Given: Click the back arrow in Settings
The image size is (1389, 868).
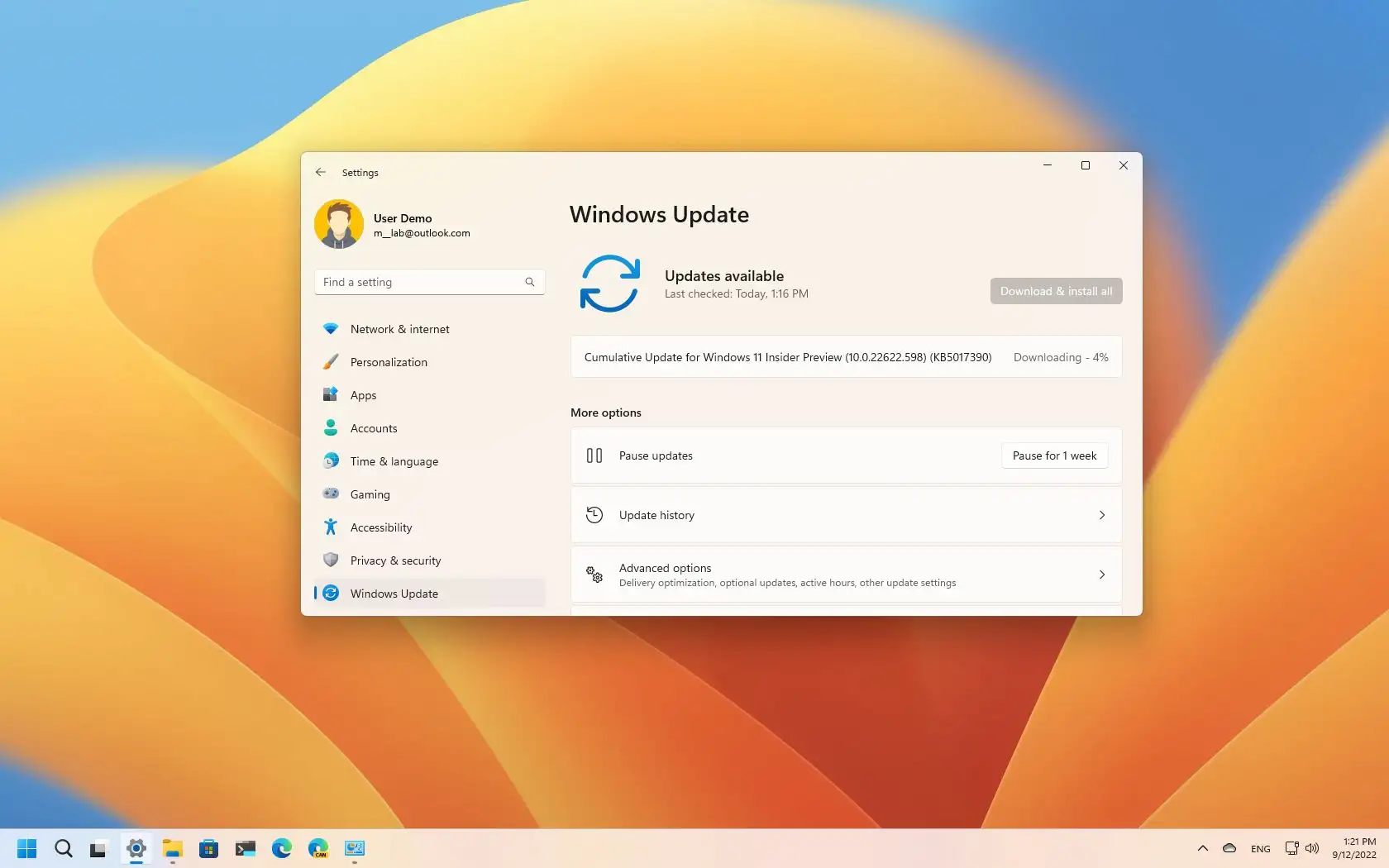Looking at the screenshot, I should (321, 172).
